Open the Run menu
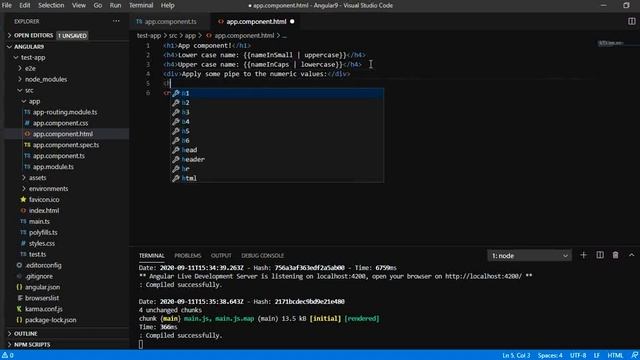This screenshot has width=640, height=360. 115,5
